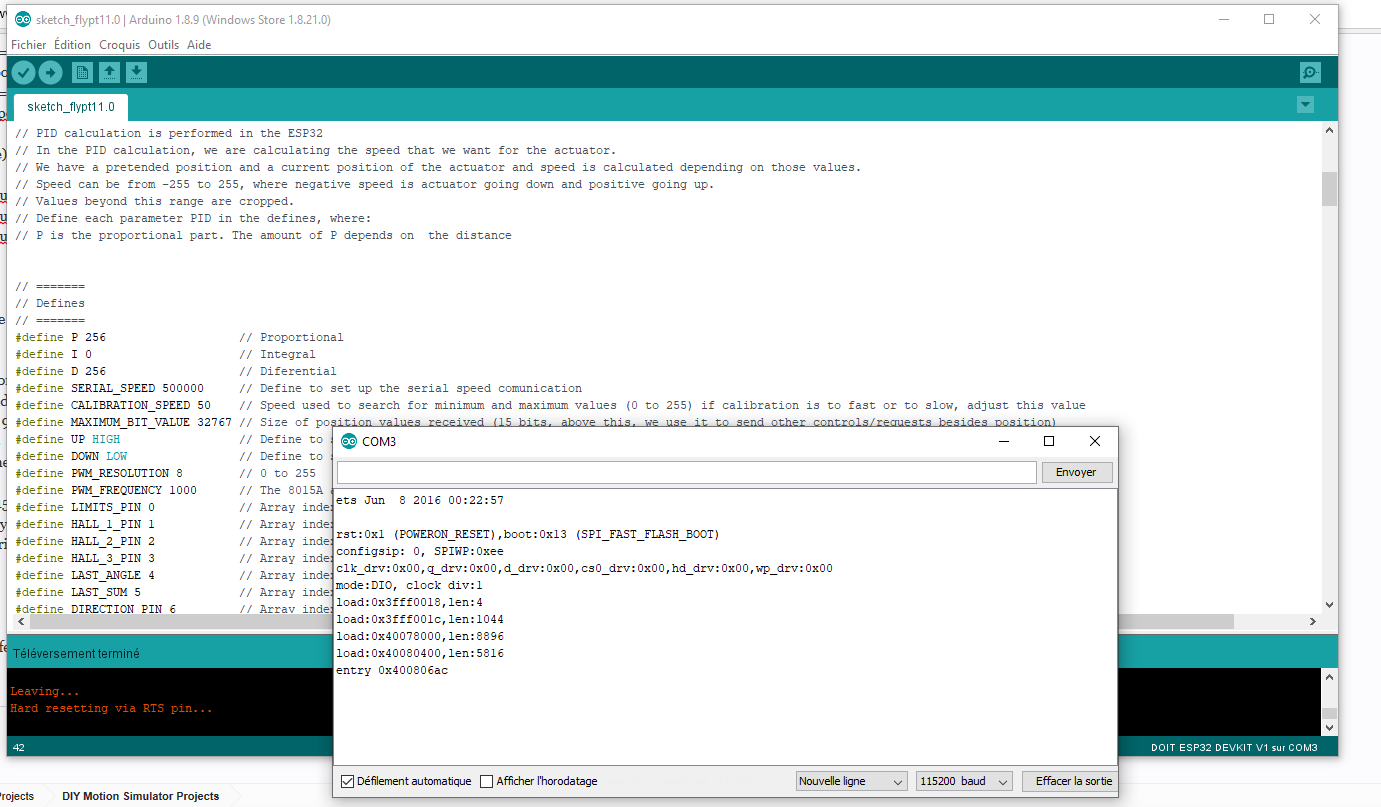Open the Fichier menu

(x=28, y=45)
